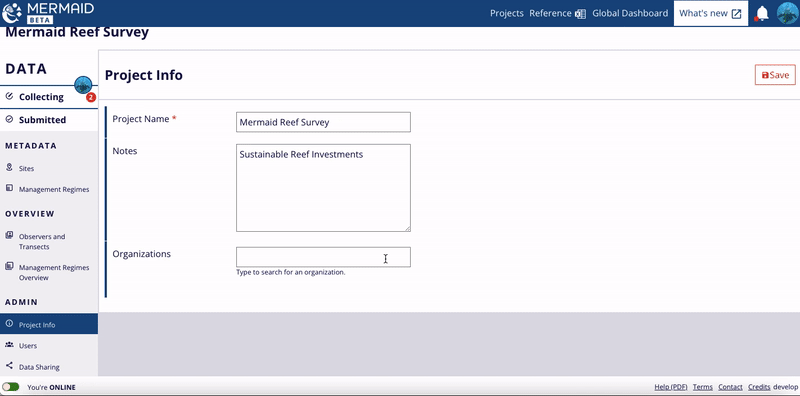The width and height of the screenshot is (800, 396).
Task: Go to the Collecting section
Action: click(41, 97)
